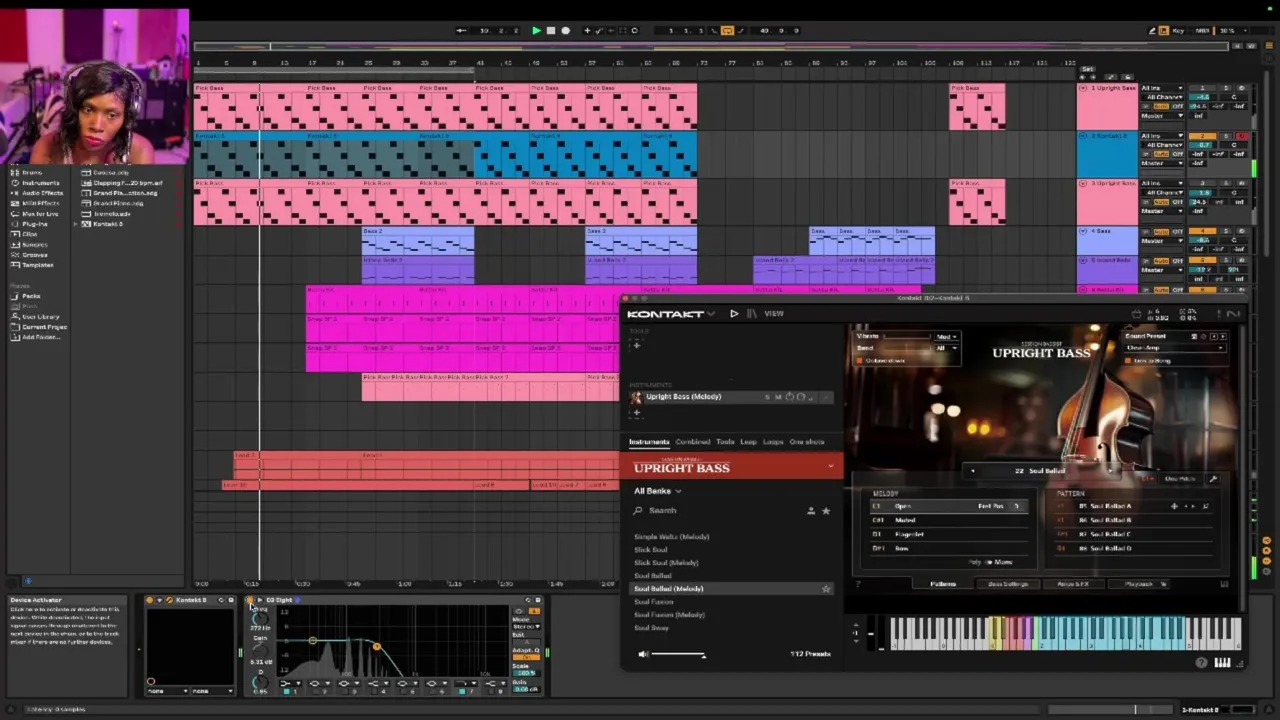This screenshot has width=1280, height=720.
Task: Add a new instrument below Upright Bass
Action: point(636,412)
